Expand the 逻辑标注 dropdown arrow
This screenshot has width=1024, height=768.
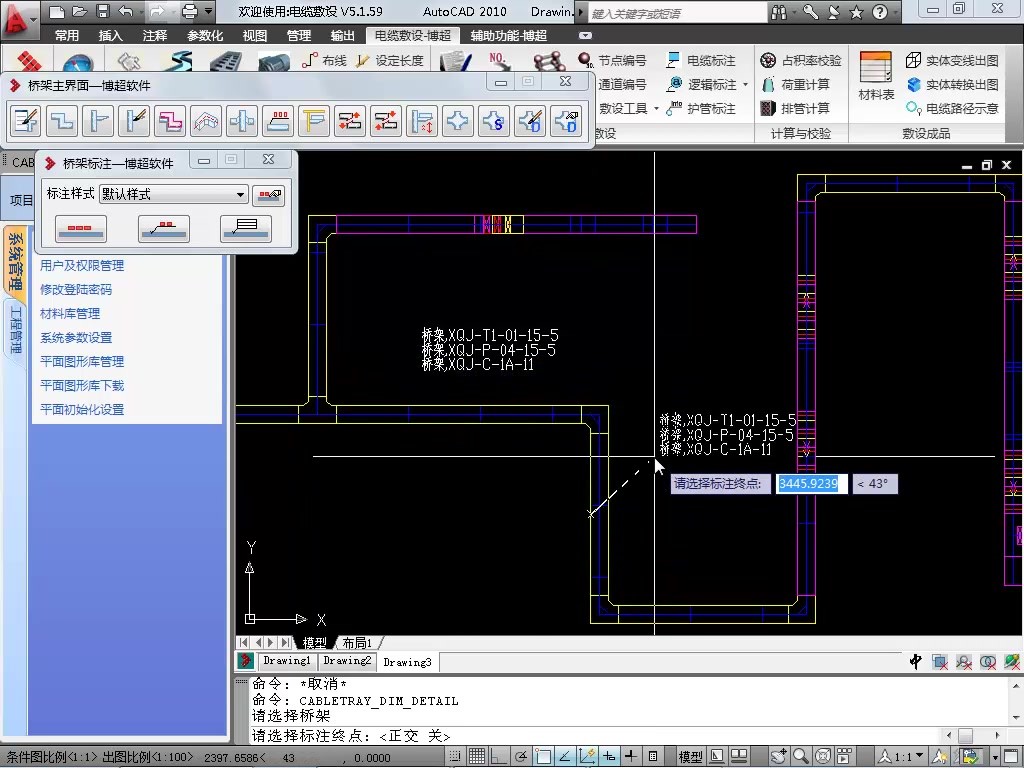[745, 84]
